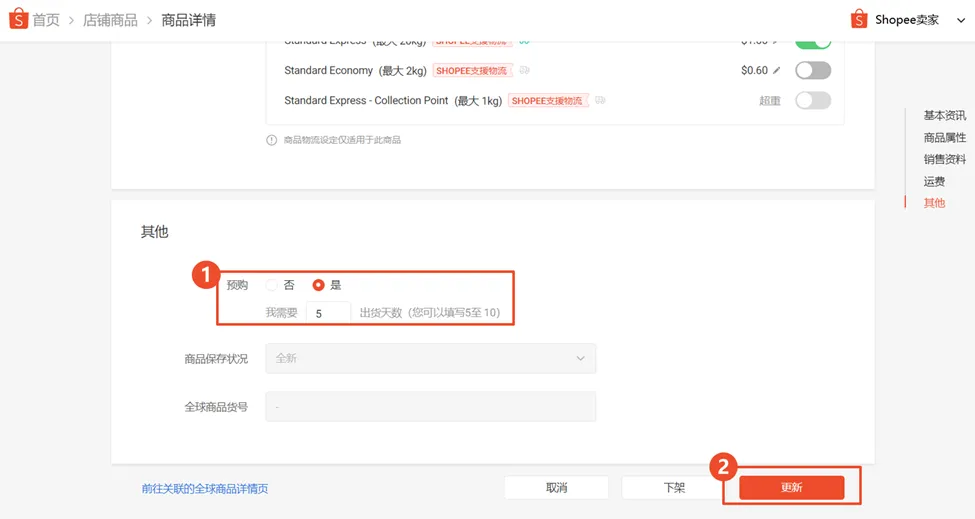Open the Shopee卖家 account logo icon
This screenshot has width=975, height=519.
coord(859,19)
